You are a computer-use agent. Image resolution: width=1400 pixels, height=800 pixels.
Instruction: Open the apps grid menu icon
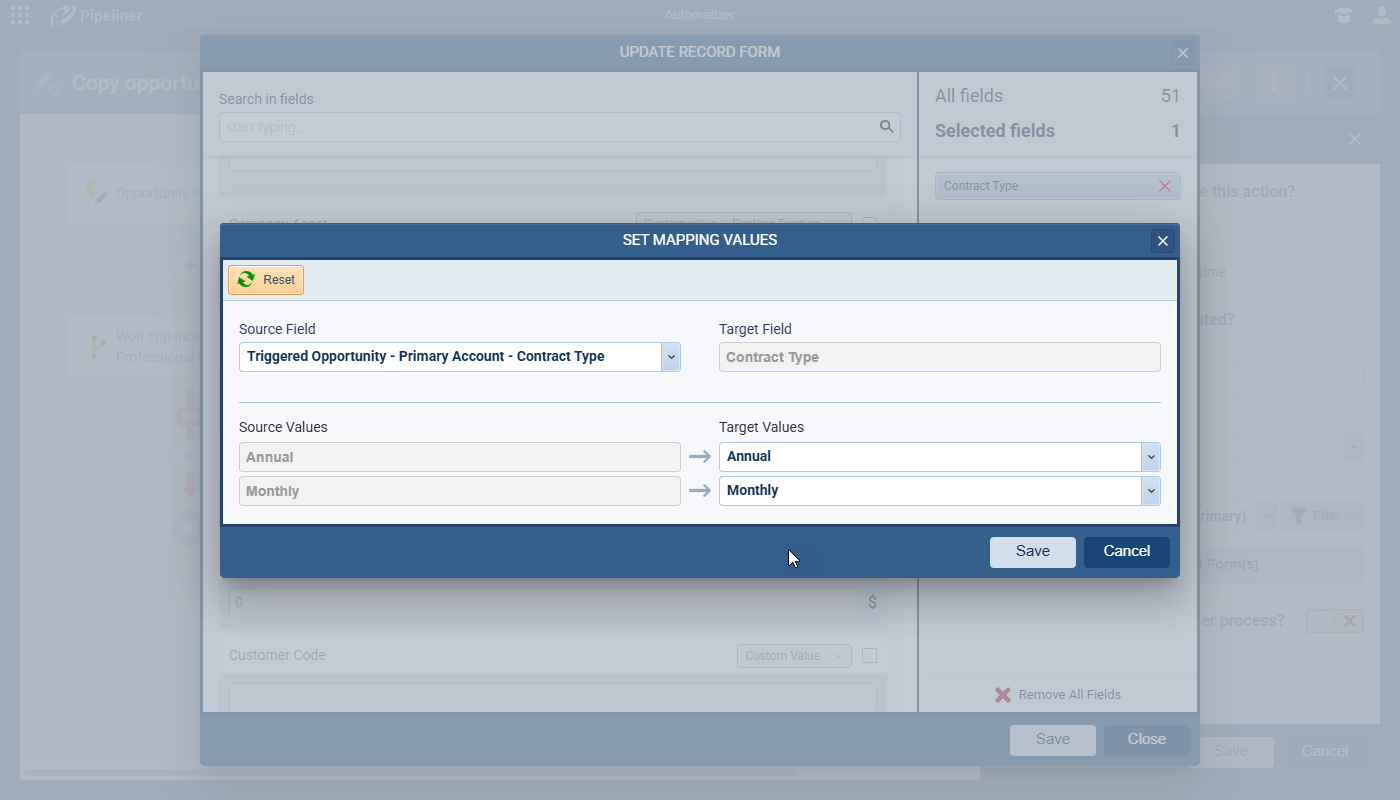[20, 15]
